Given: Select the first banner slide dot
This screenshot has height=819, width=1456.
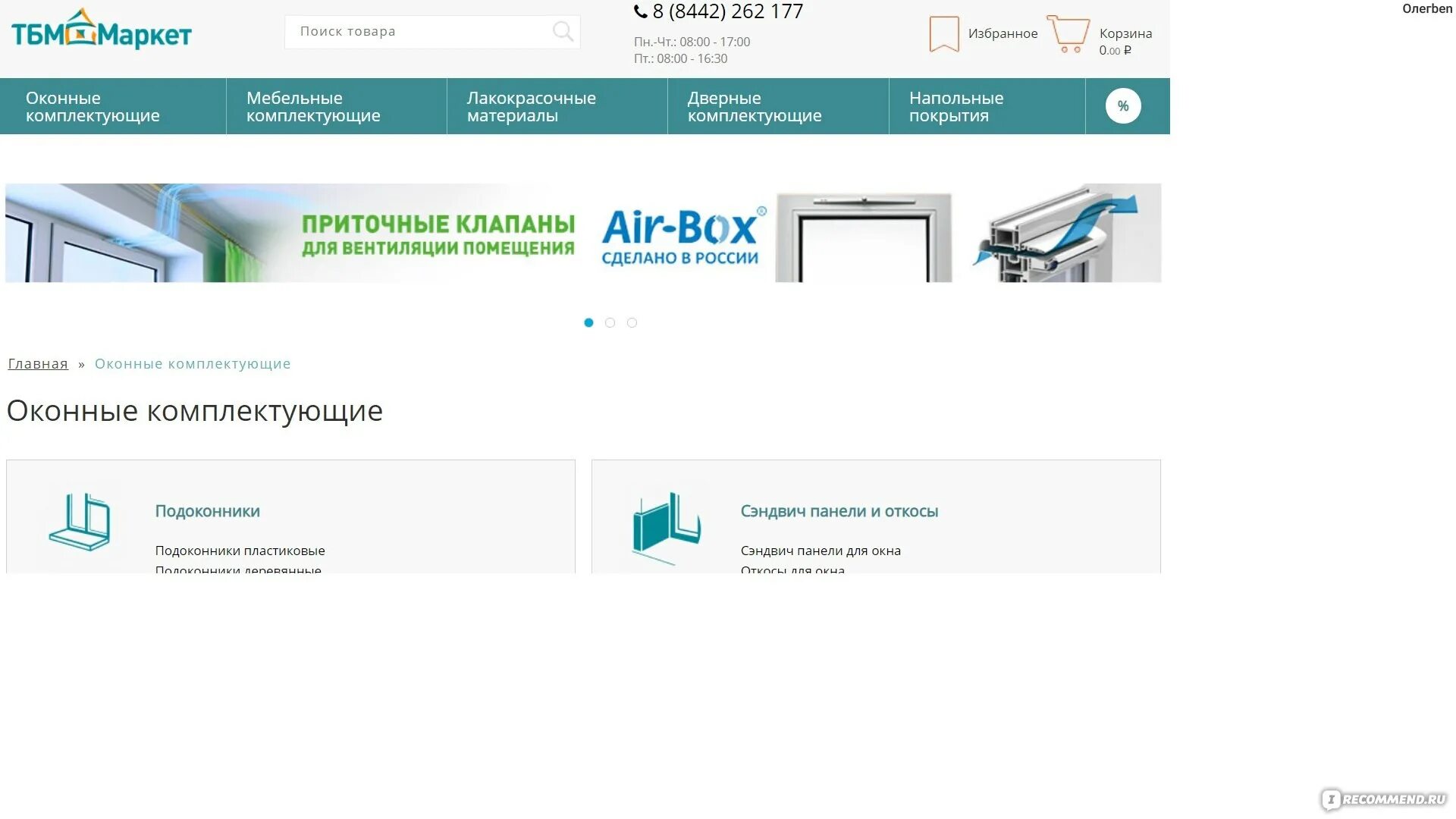Looking at the screenshot, I should 588,323.
